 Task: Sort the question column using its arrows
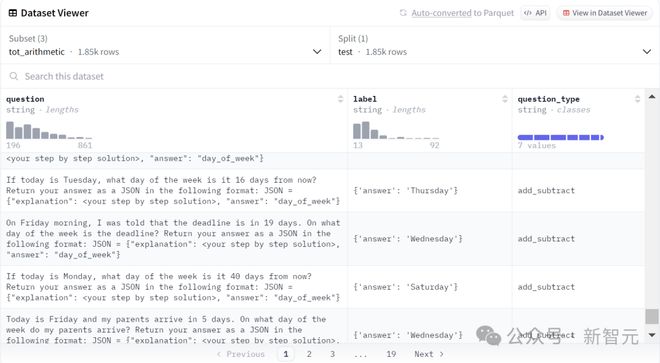(340, 99)
